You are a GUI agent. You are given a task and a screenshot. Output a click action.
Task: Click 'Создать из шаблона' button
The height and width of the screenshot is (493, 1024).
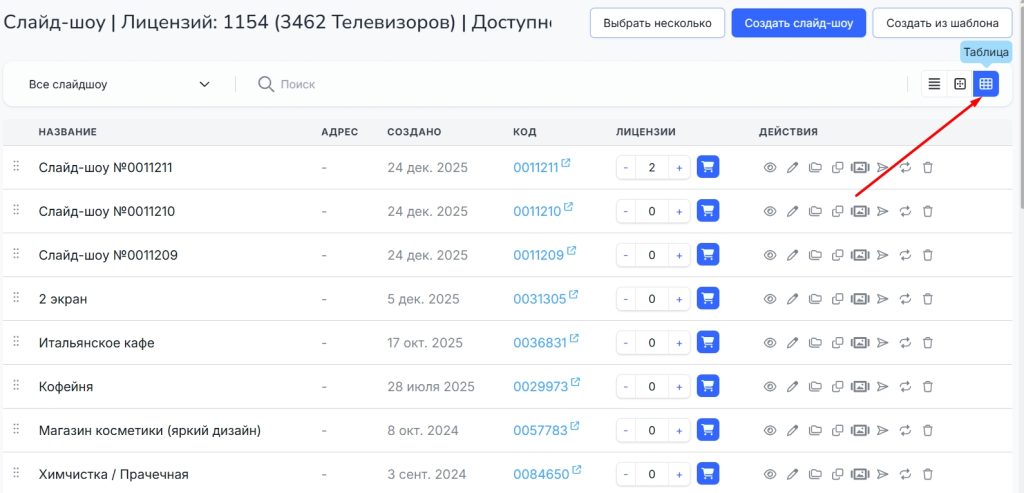point(942,23)
